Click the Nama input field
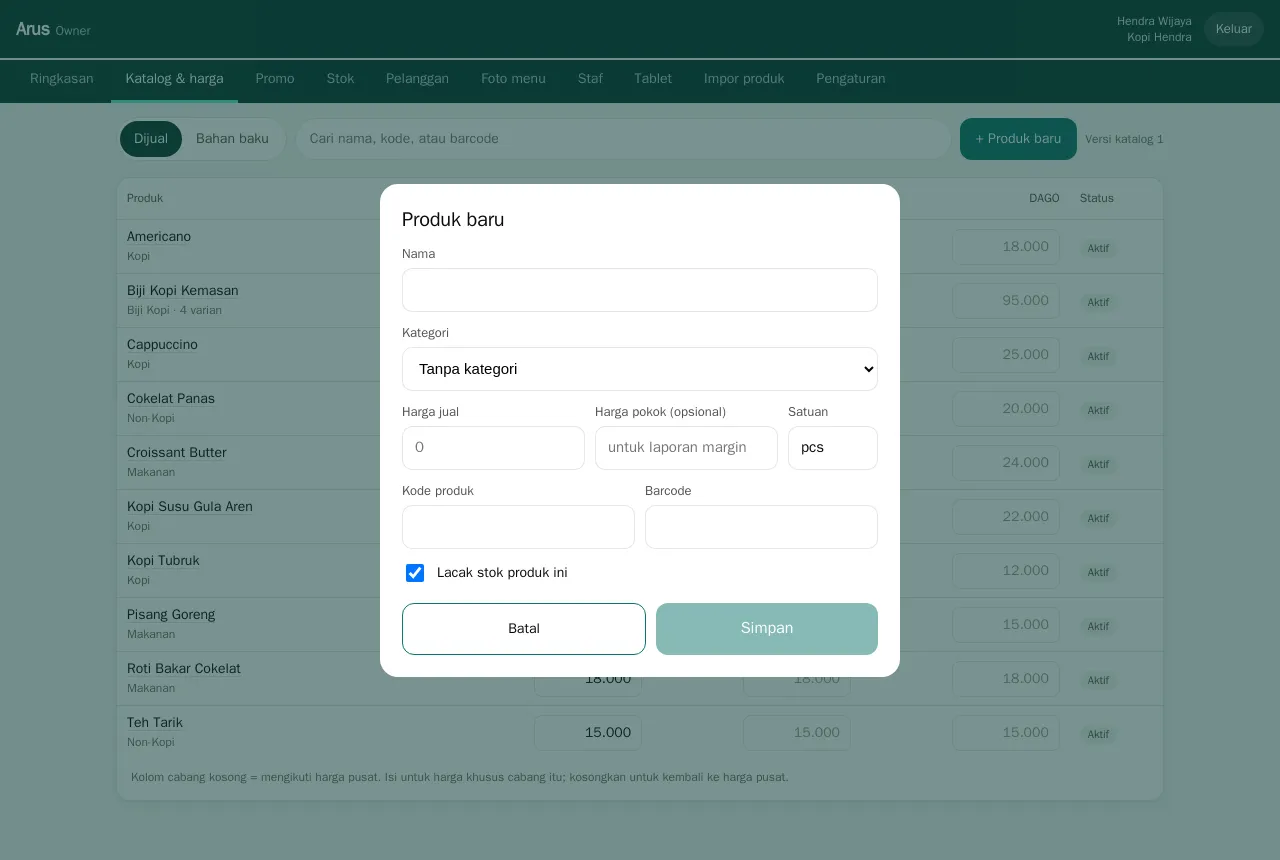Viewport: 1280px width, 860px height. (640, 290)
